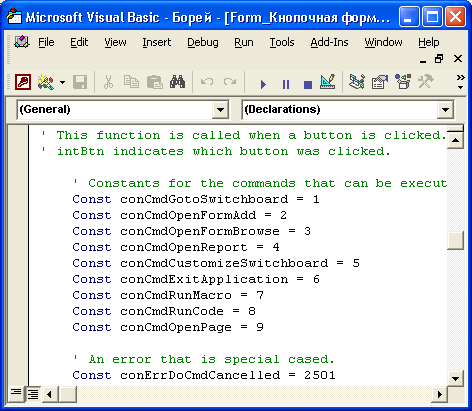Open the Project Explorer icon
Screen dimensions: 472x411
pyautogui.click(x=357, y=82)
